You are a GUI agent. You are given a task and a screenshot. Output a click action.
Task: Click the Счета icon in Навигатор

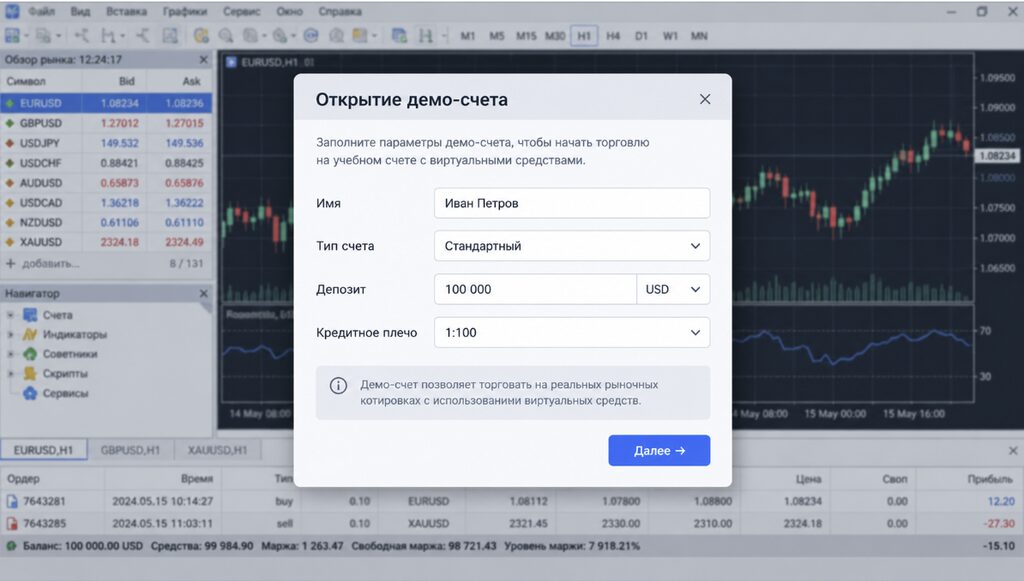30,315
